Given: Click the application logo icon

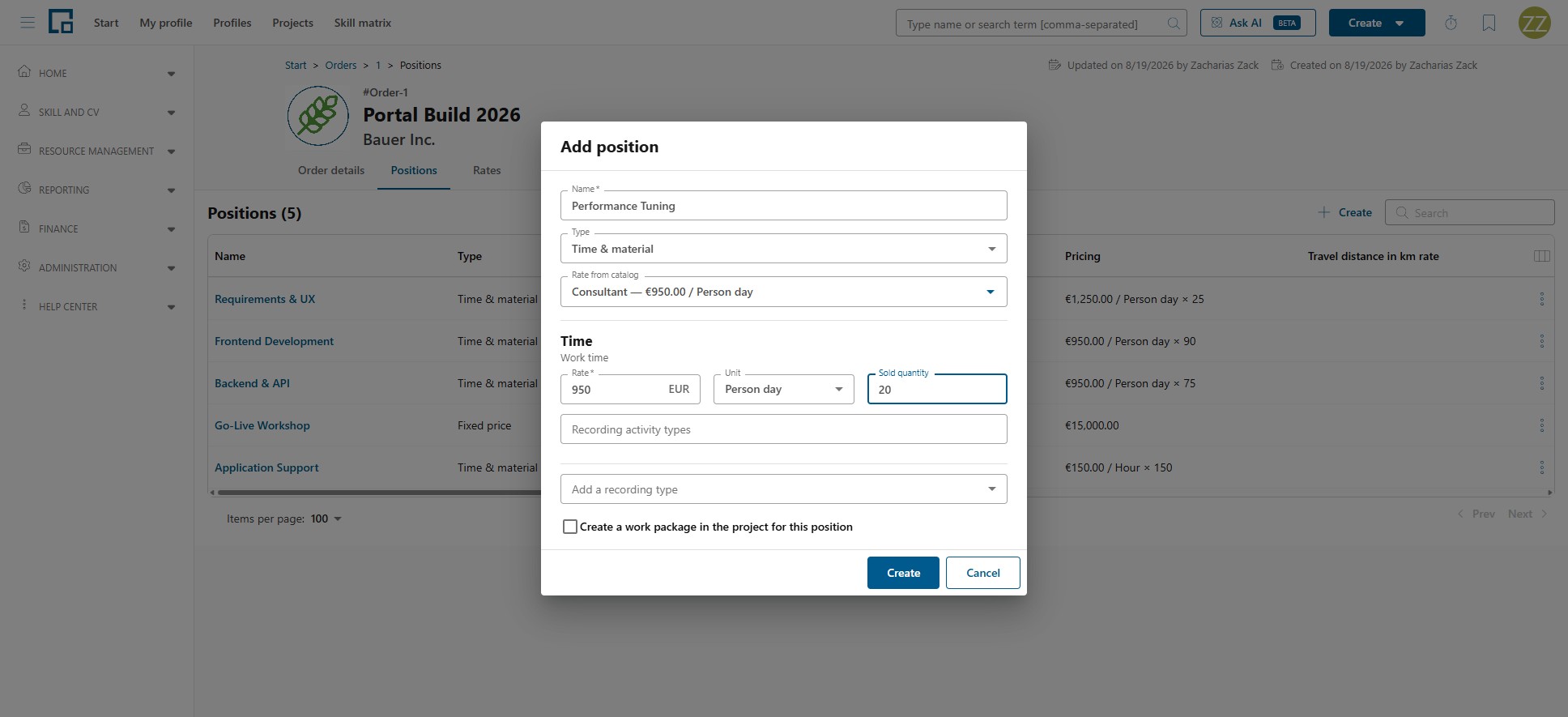Looking at the screenshot, I should 61,22.
